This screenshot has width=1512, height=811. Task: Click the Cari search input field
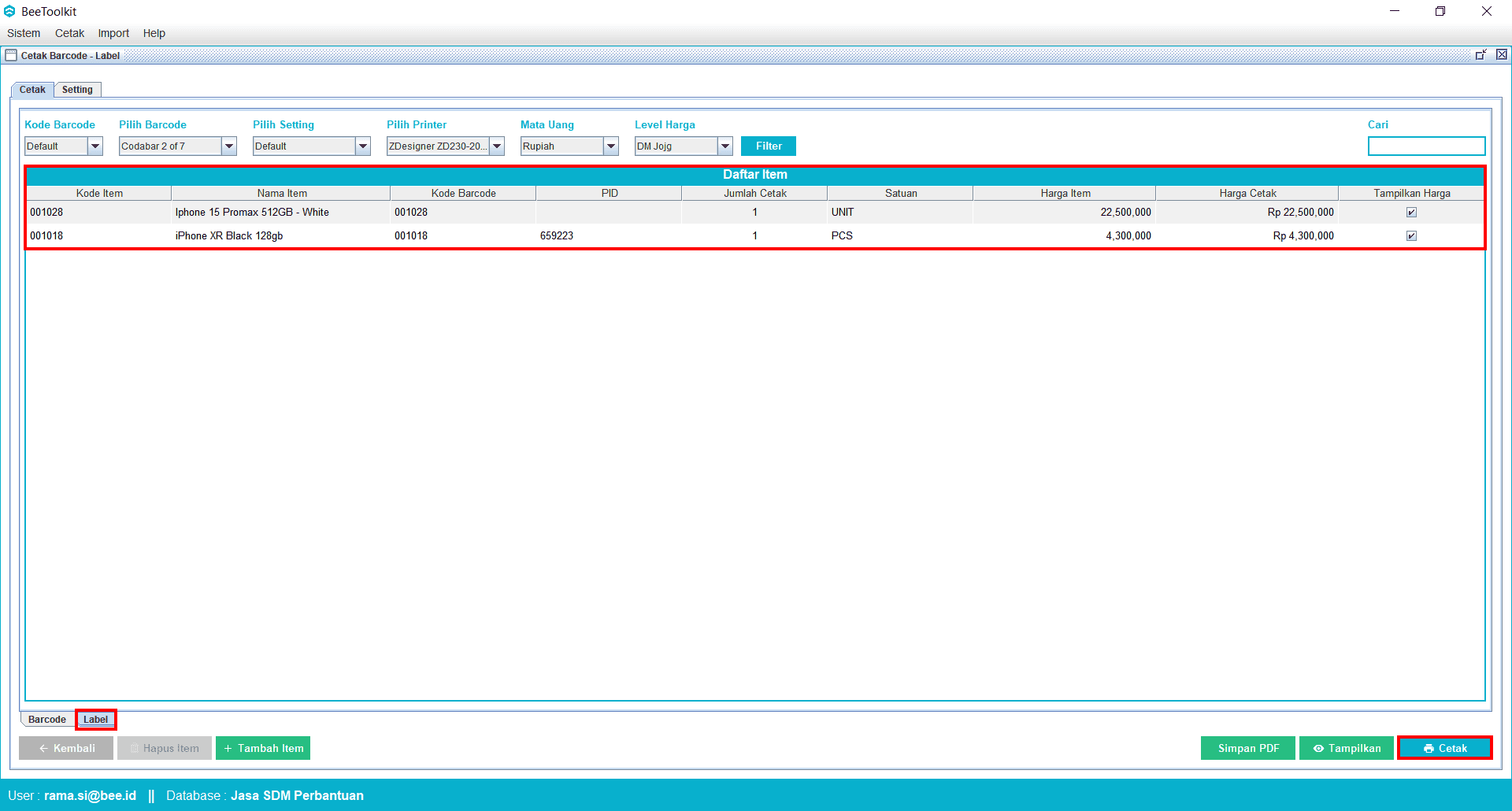(1426, 146)
